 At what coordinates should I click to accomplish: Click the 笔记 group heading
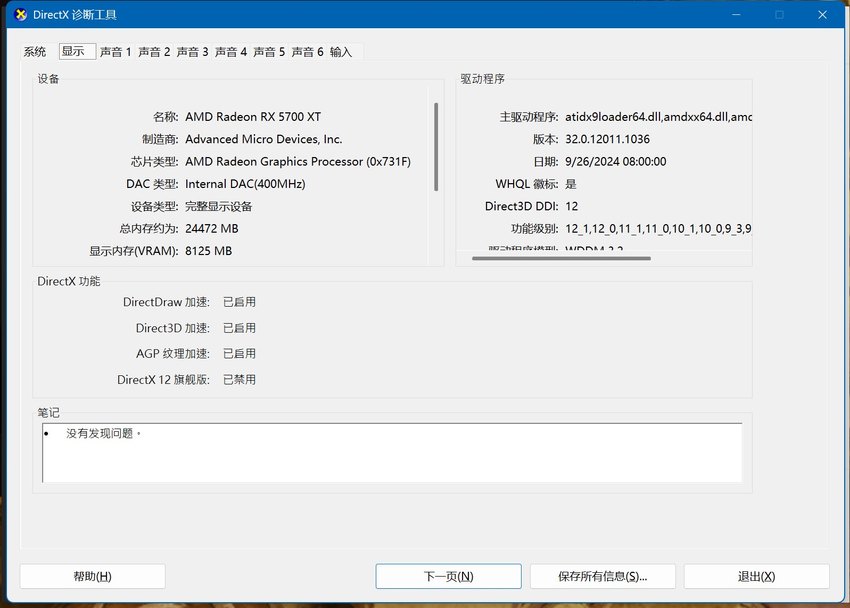point(48,412)
